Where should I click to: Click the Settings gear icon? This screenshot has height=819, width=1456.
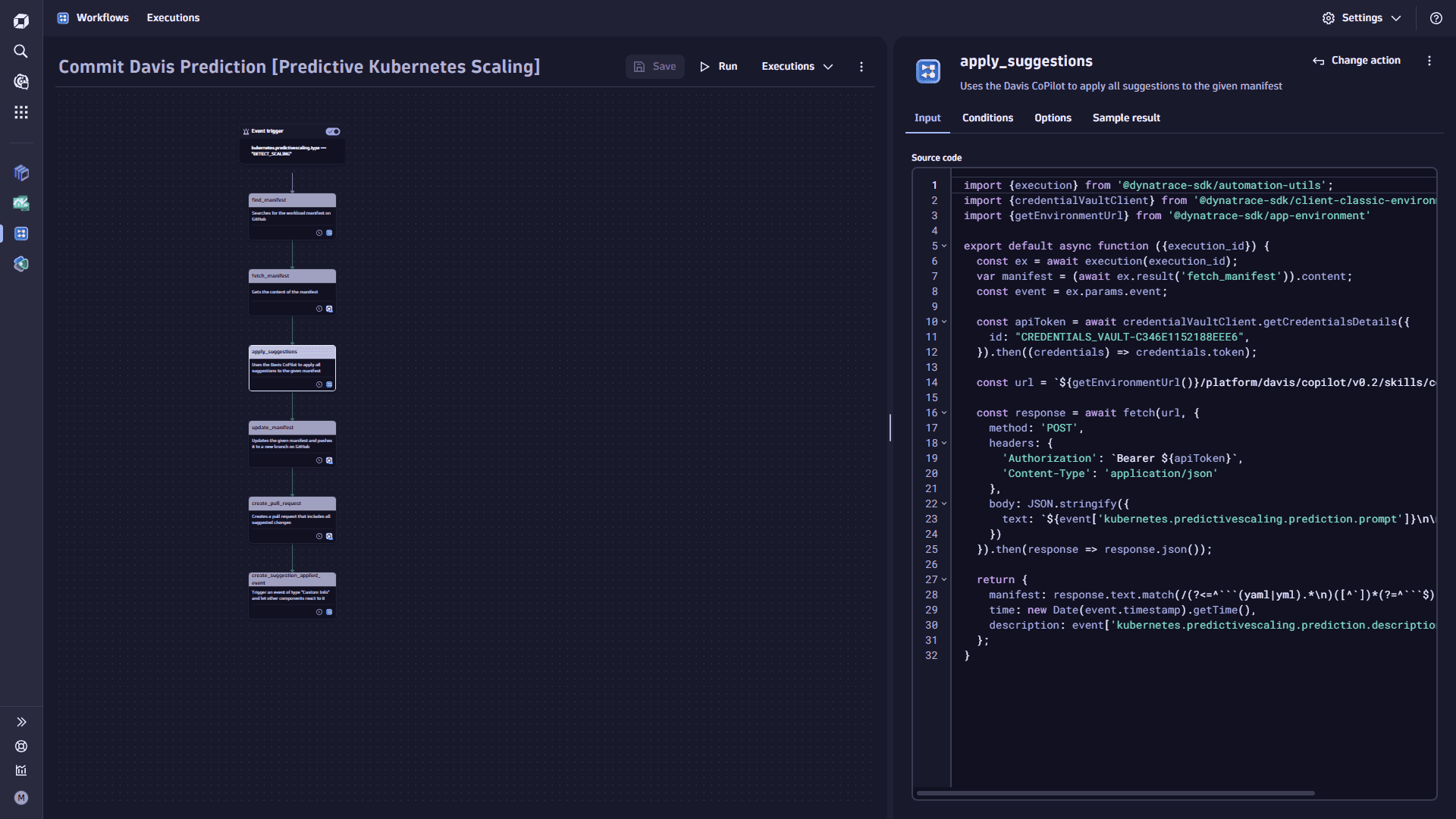tap(1329, 18)
